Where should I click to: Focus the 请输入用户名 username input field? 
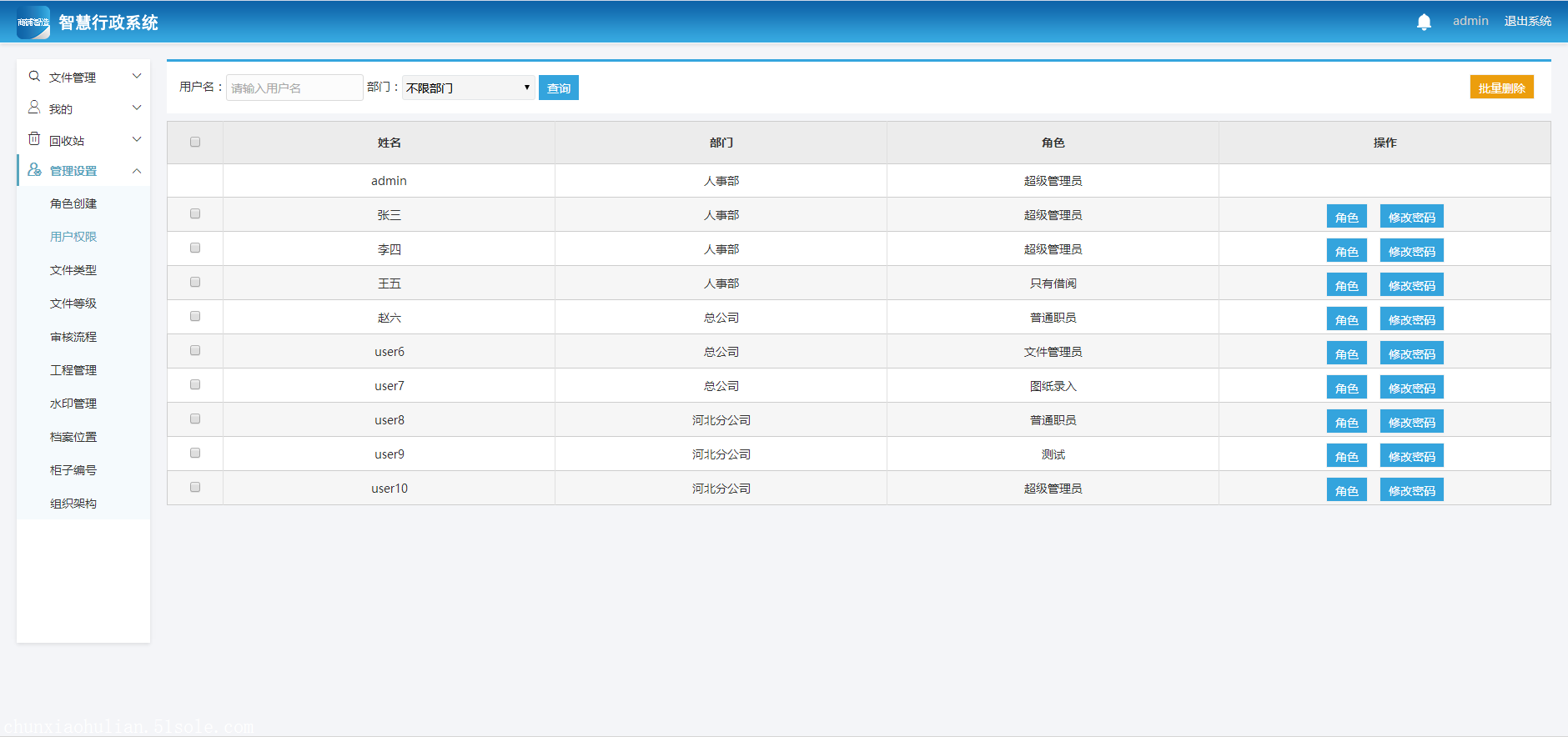[x=294, y=88]
